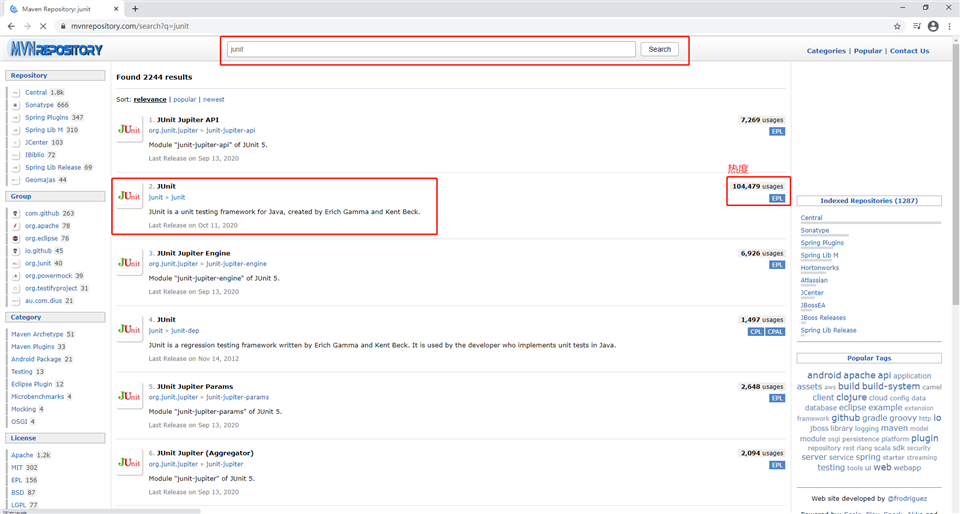Screen dimensions: 960x514
Task: Click the plugin popular tag
Action: pyautogui.click(x=924, y=438)
